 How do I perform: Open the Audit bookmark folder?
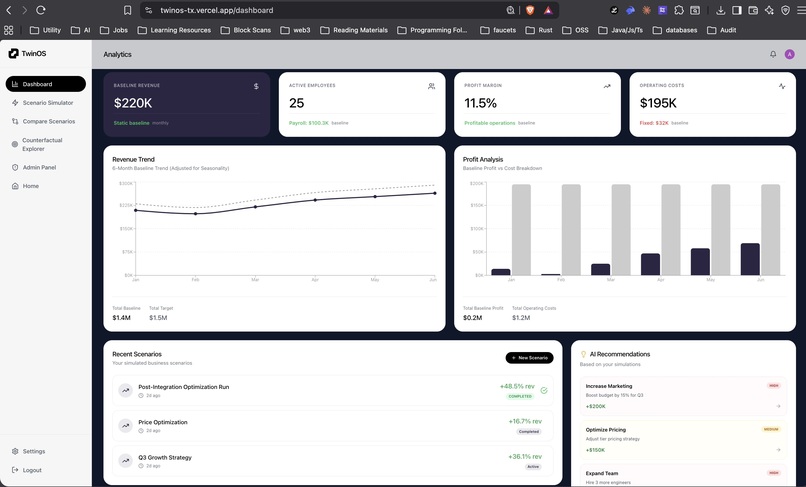coord(722,30)
